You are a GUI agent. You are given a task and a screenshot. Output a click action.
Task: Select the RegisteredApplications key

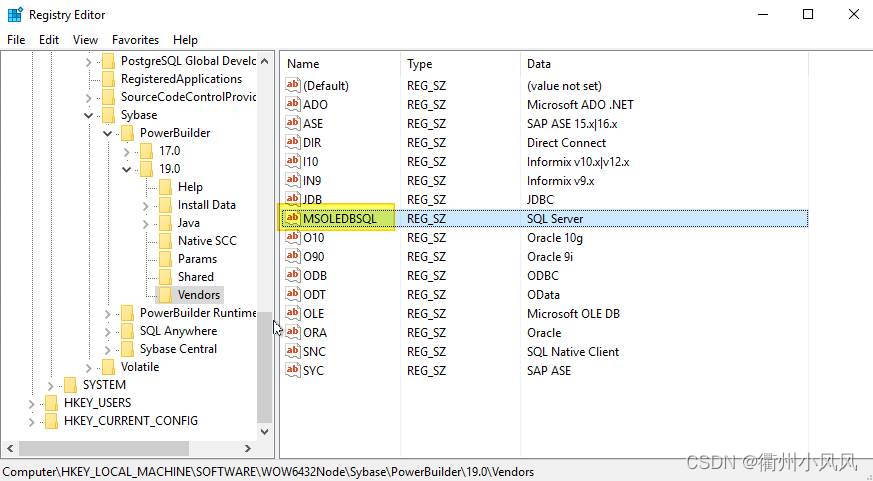(181, 78)
